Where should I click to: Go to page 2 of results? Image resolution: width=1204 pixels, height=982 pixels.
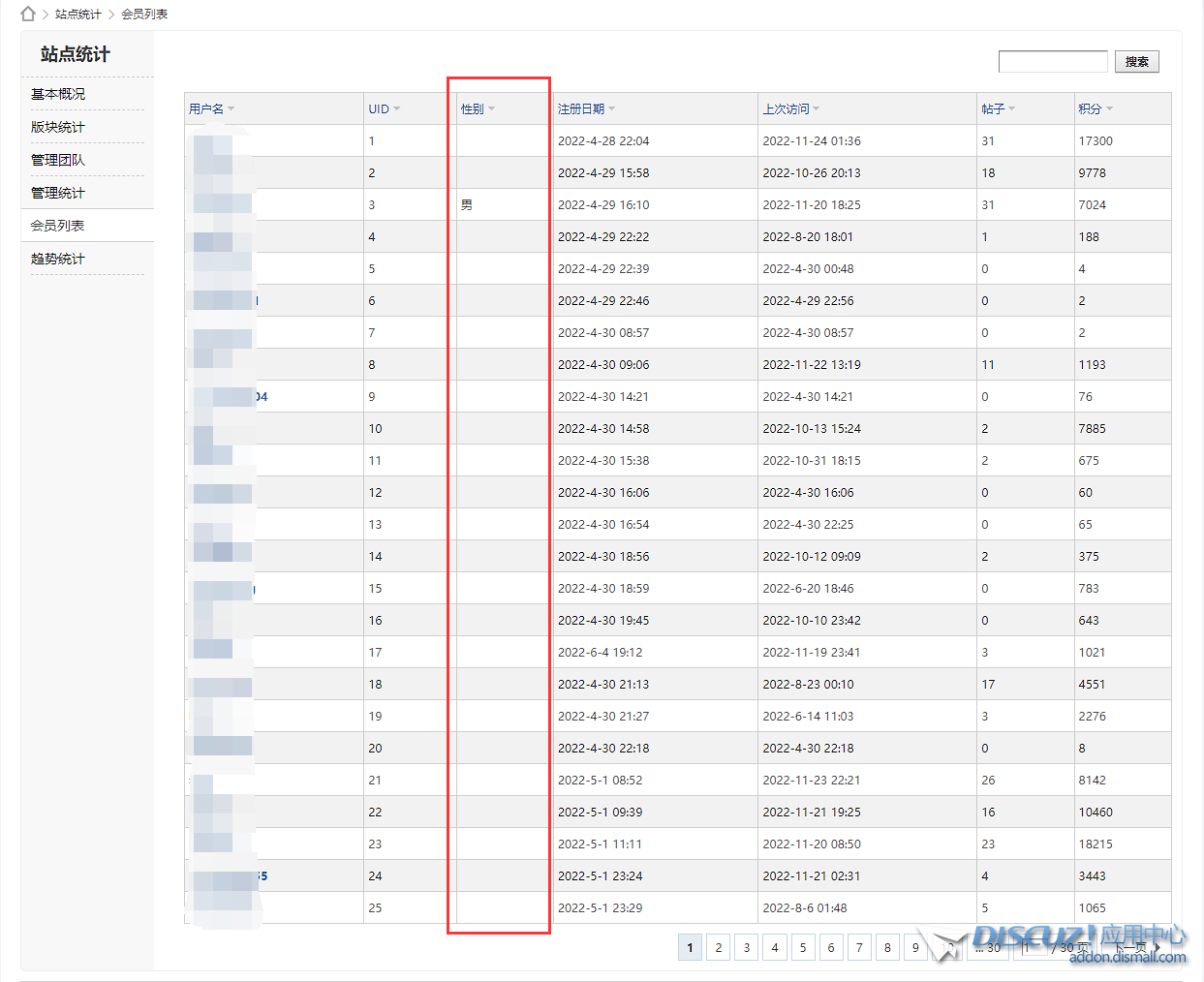point(718,947)
